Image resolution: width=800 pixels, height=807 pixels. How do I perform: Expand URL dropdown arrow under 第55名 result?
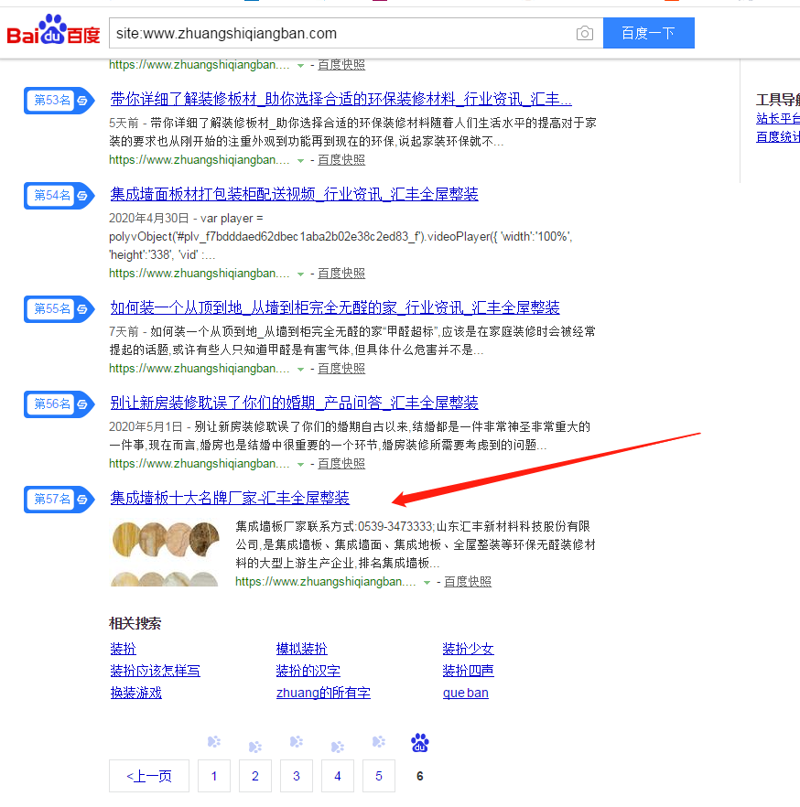point(301,369)
